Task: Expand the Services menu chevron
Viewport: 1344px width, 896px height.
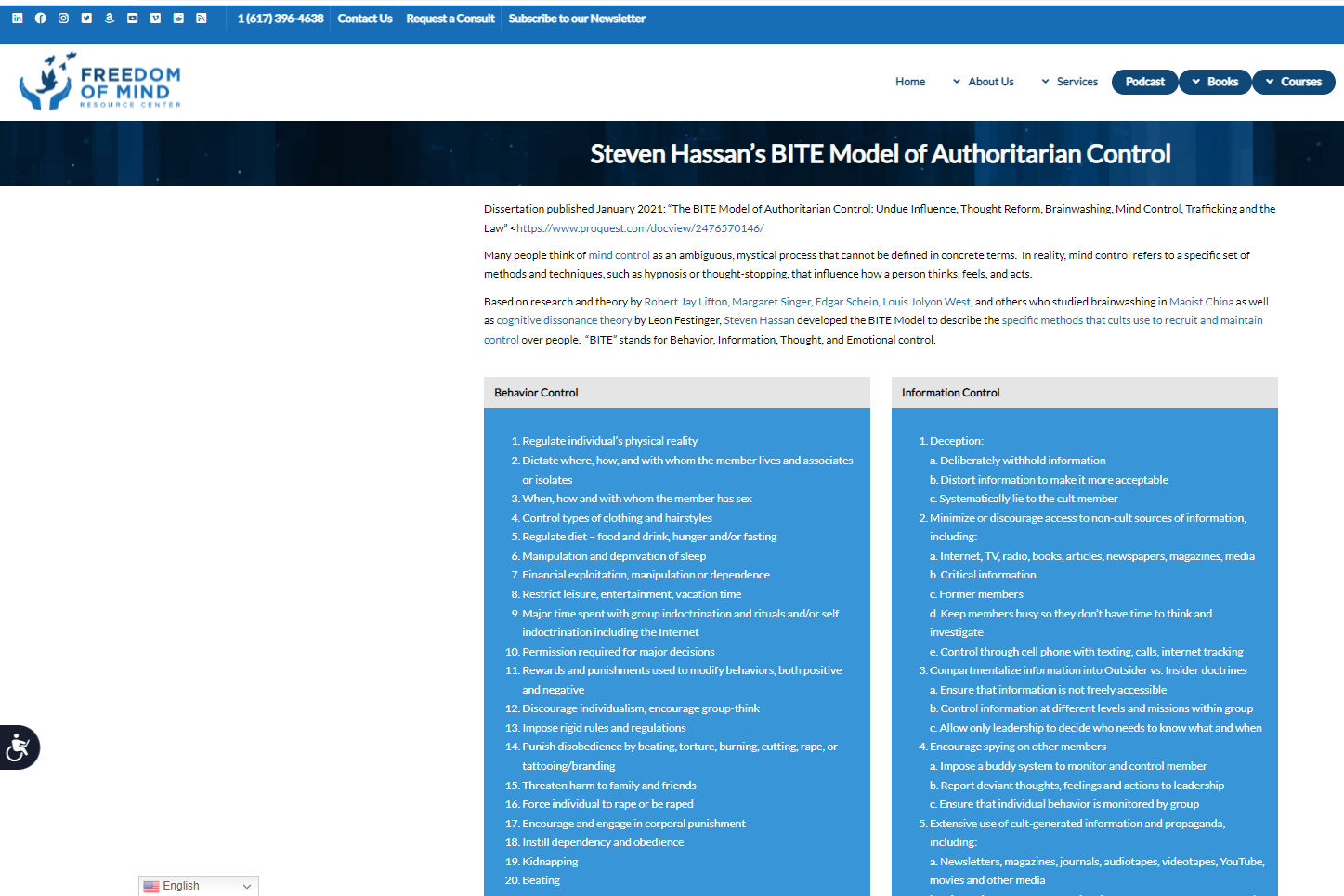Action: 1046,82
